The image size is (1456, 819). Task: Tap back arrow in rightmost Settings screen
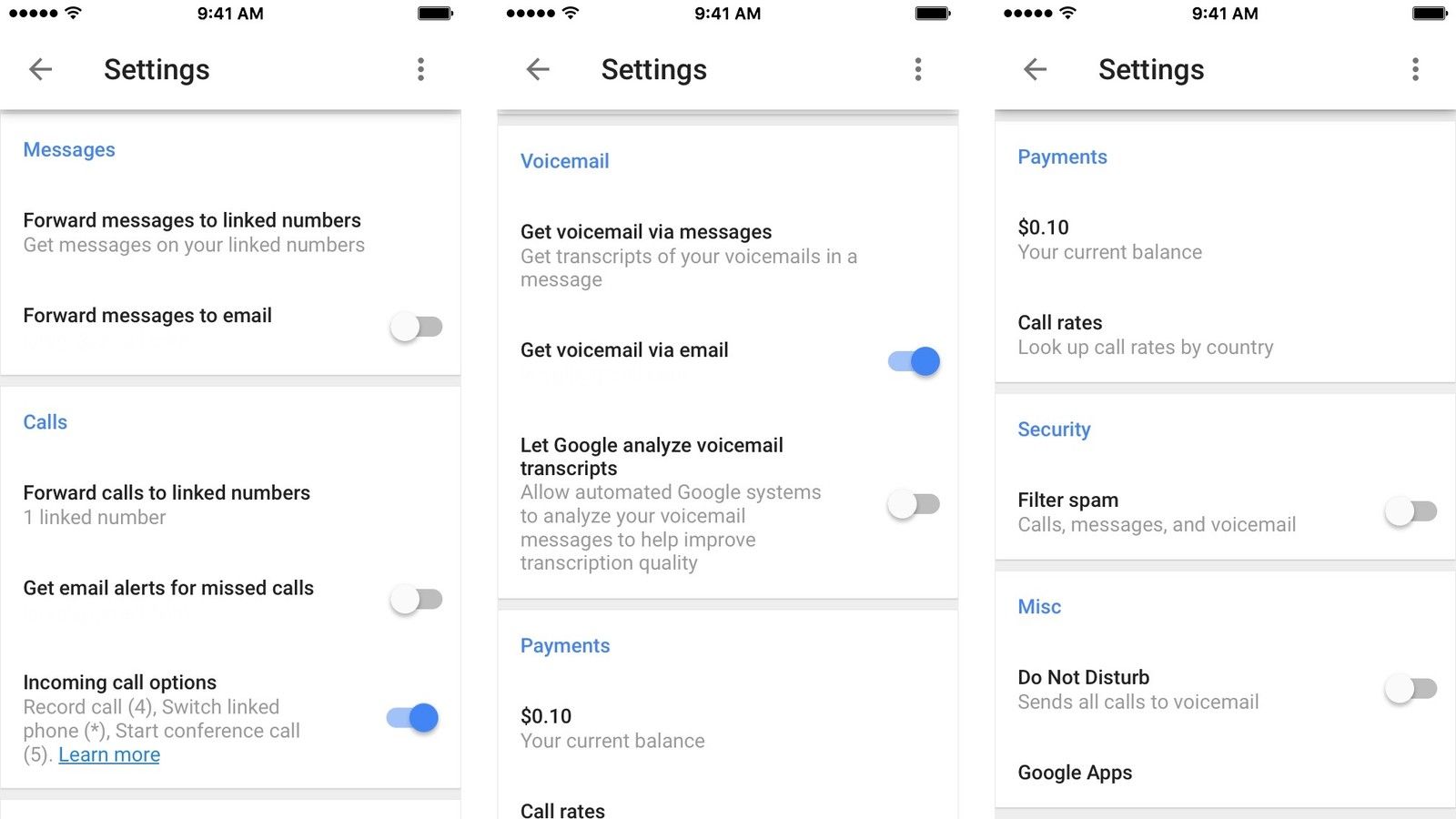(1036, 69)
